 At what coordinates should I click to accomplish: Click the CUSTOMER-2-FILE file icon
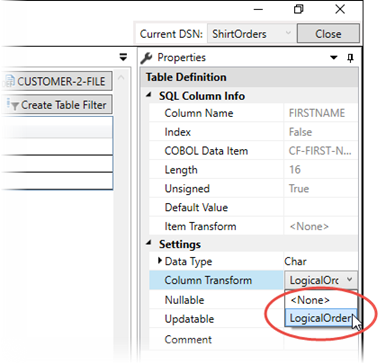click(9, 81)
